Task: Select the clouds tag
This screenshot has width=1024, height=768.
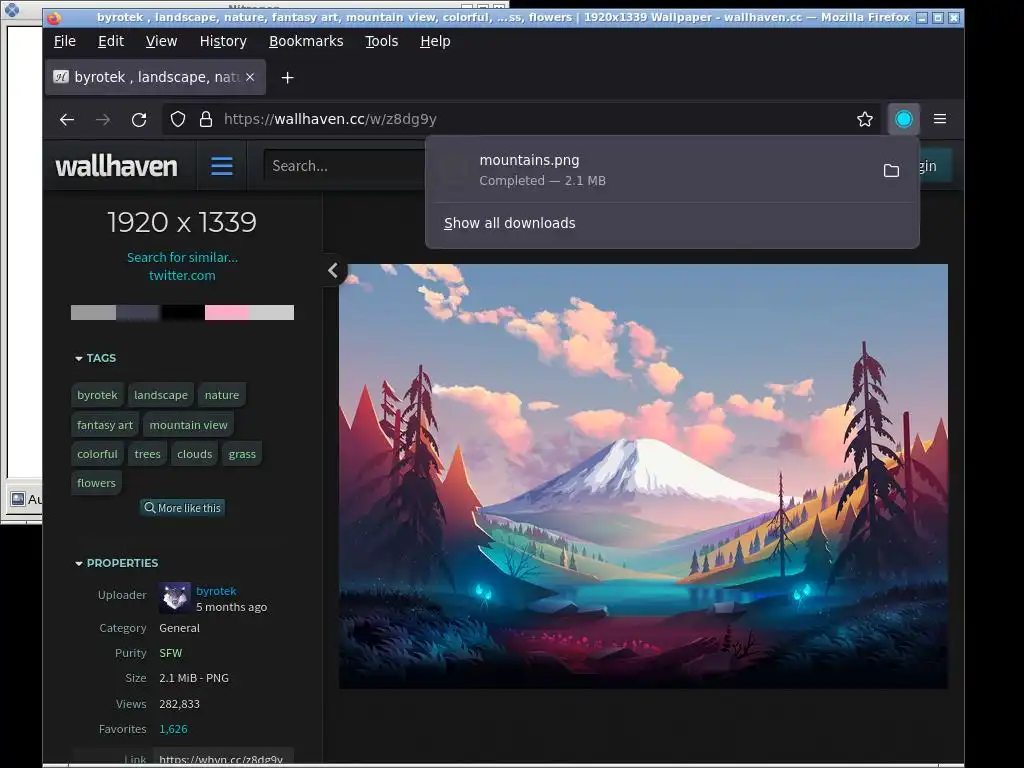Action: click(x=195, y=454)
